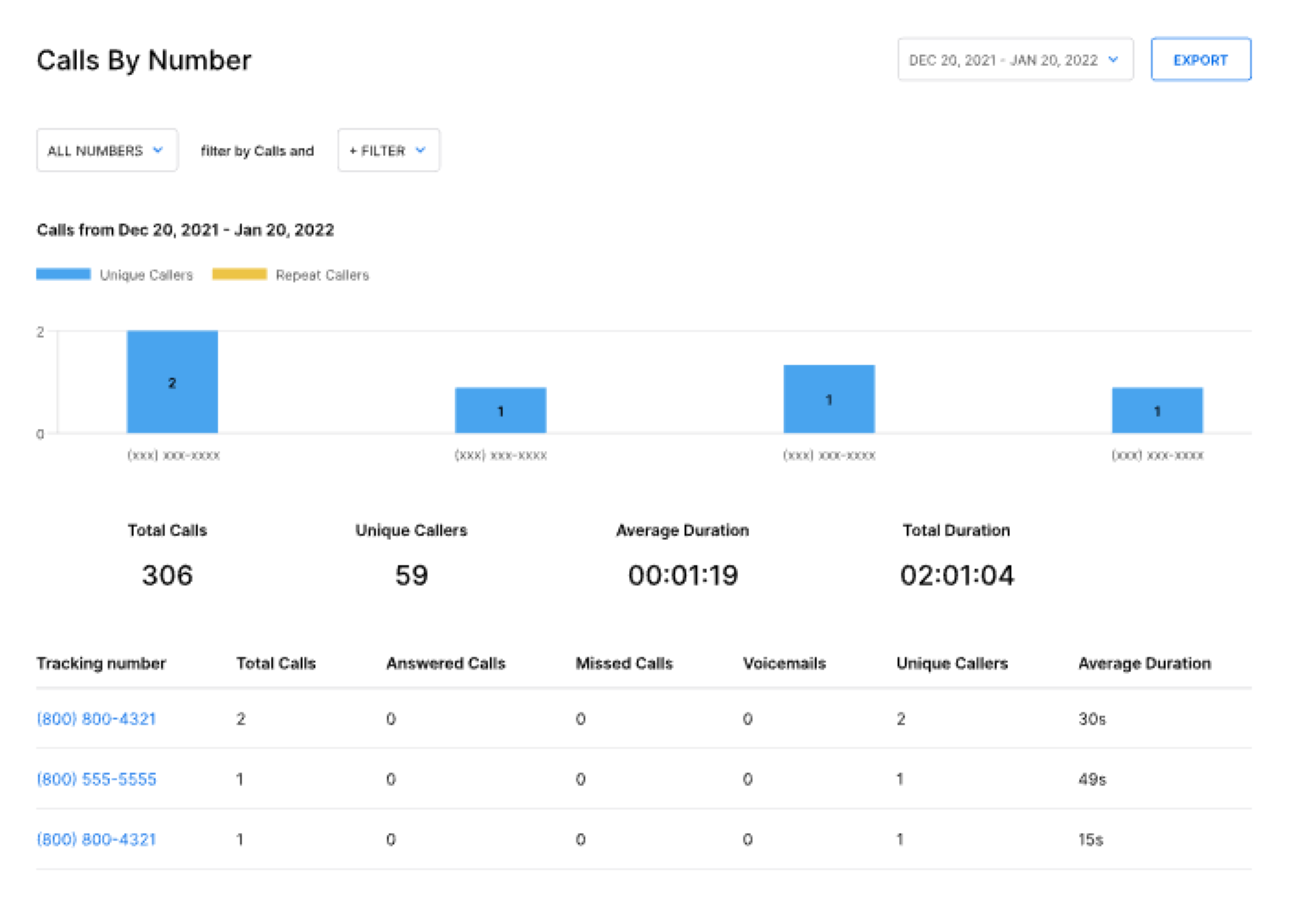Open the (800) 555-5555 tracking number details
Screen dimensions: 1291x900
[95, 779]
